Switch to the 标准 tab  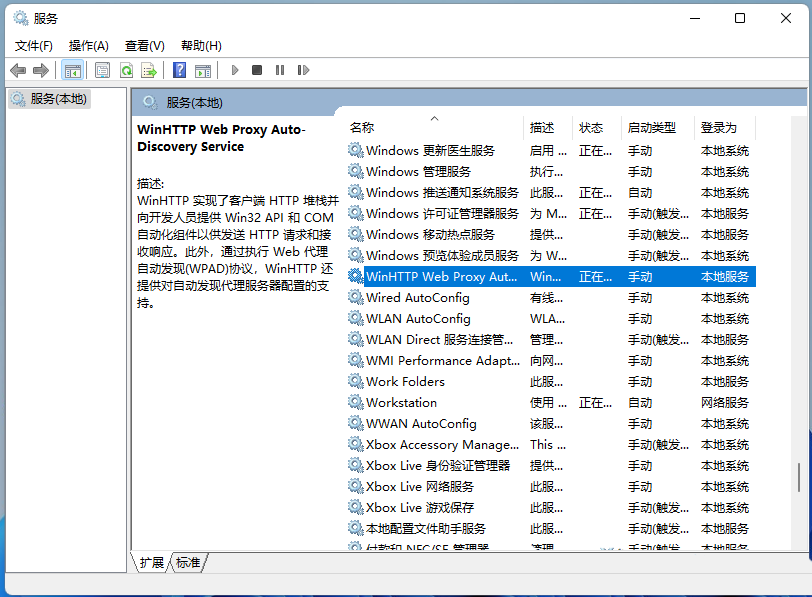click(x=187, y=563)
